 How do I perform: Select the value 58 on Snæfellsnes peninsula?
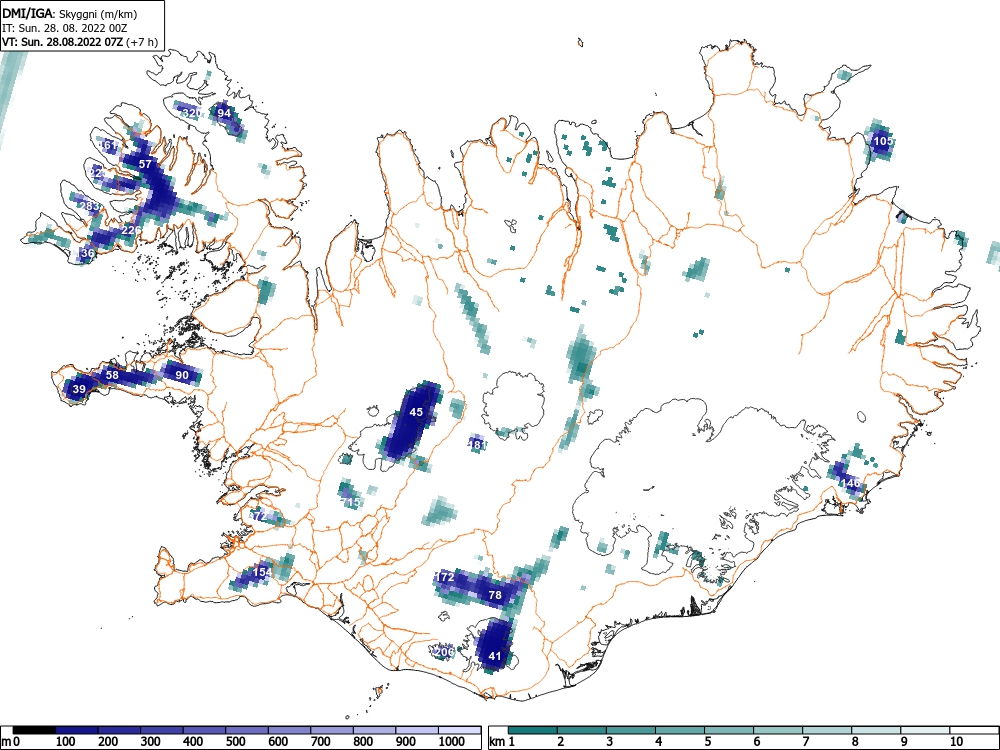pyautogui.click(x=112, y=375)
